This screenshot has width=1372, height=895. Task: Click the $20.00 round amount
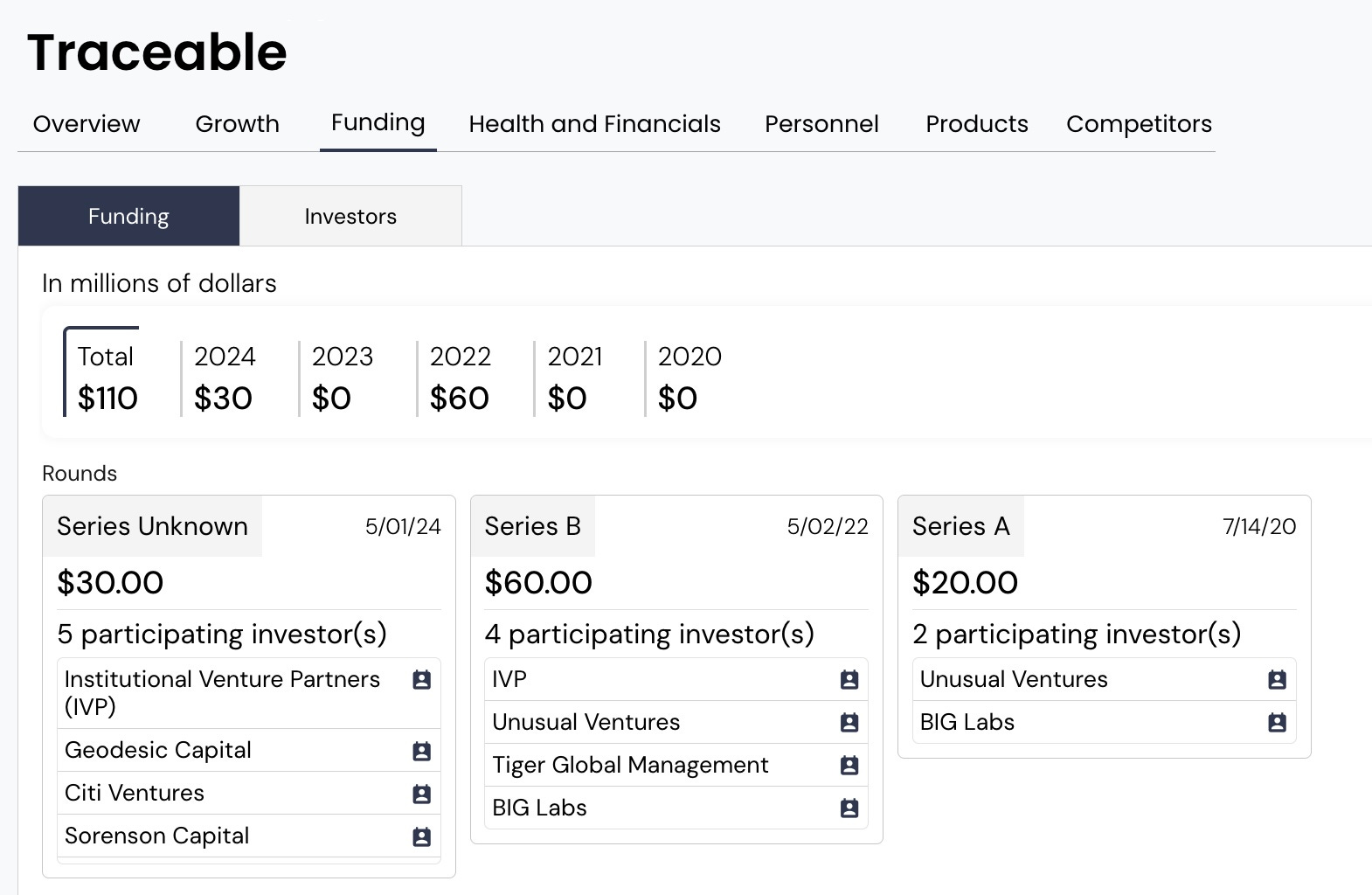[x=965, y=583]
